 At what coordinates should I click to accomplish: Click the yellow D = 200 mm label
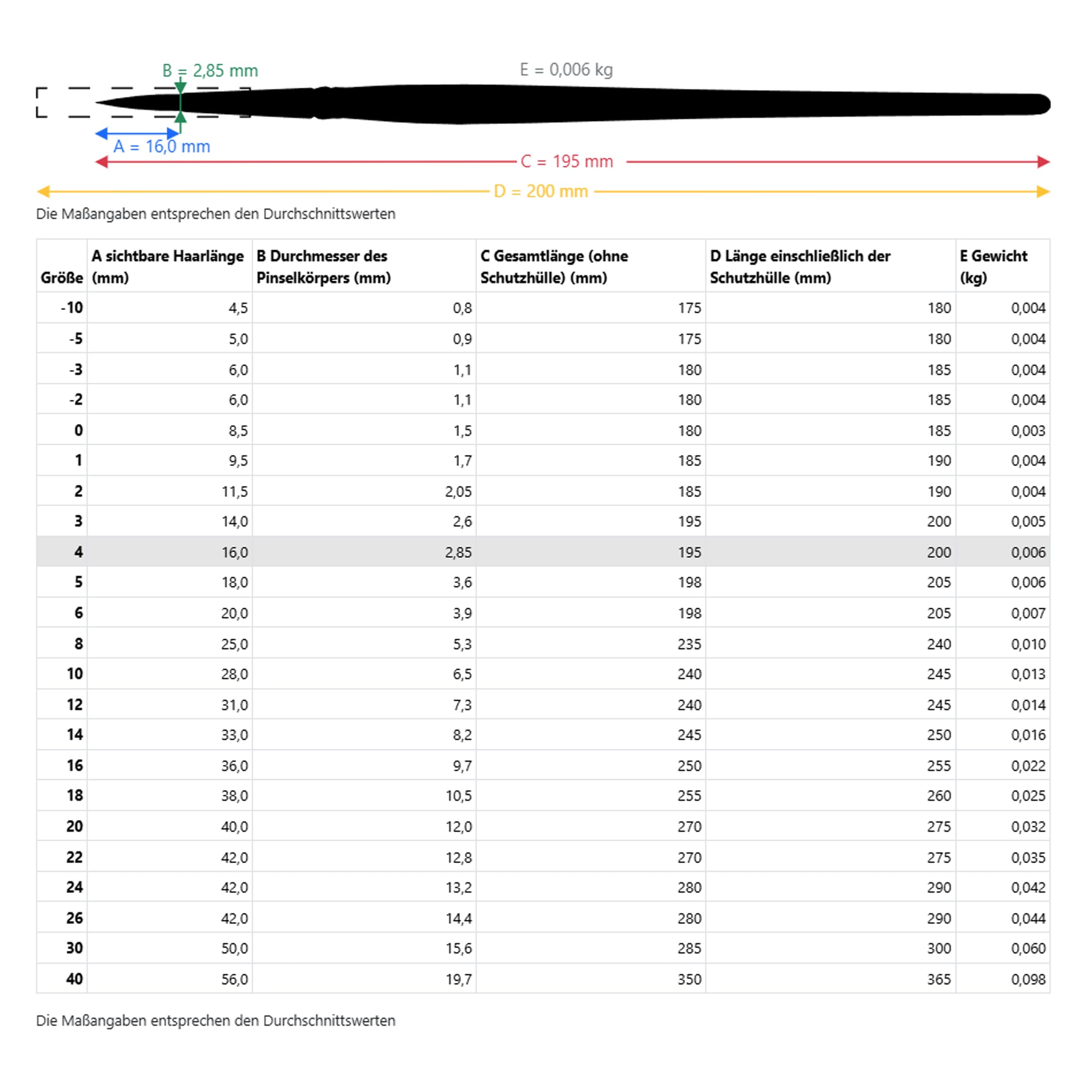coord(541,192)
